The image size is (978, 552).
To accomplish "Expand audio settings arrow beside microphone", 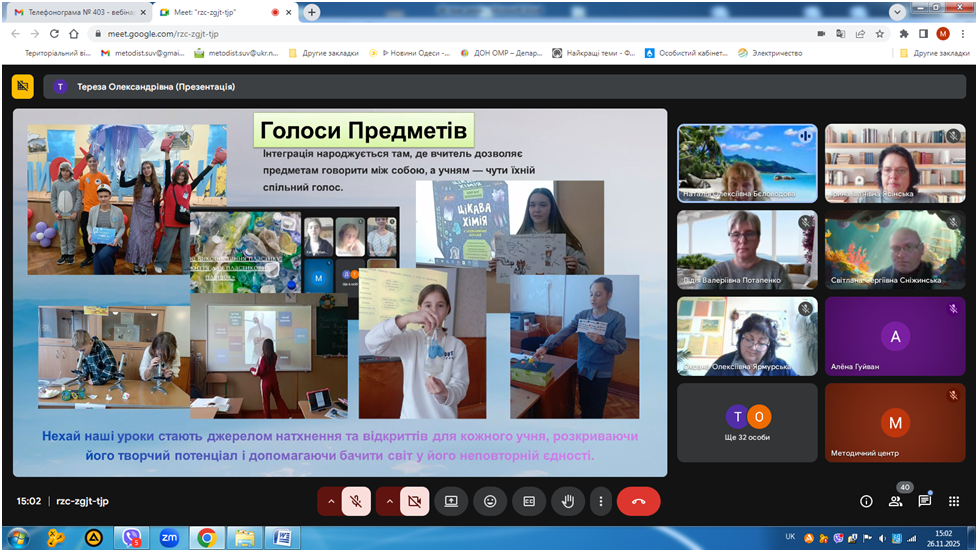I will [329, 501].
